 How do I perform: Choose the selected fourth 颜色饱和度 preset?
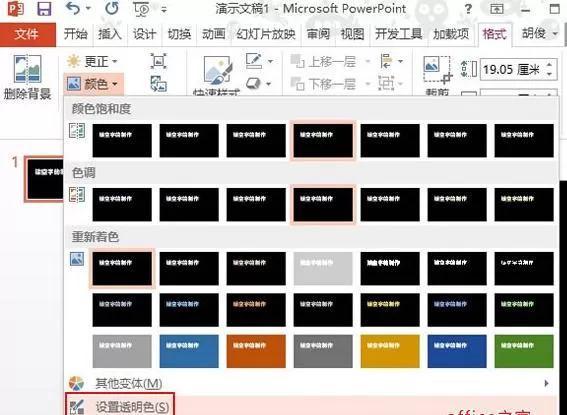pyautogui.click(x=323, y=141)
